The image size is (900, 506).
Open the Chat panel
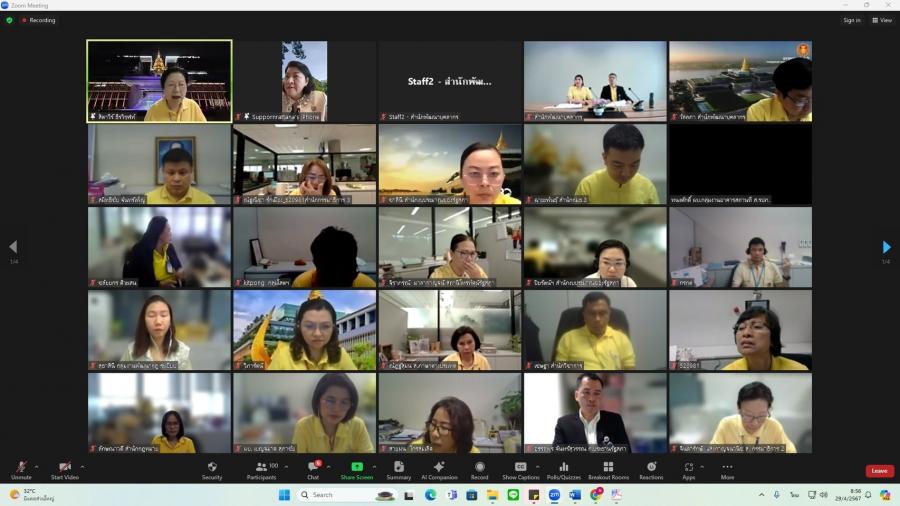click(313, 469)
